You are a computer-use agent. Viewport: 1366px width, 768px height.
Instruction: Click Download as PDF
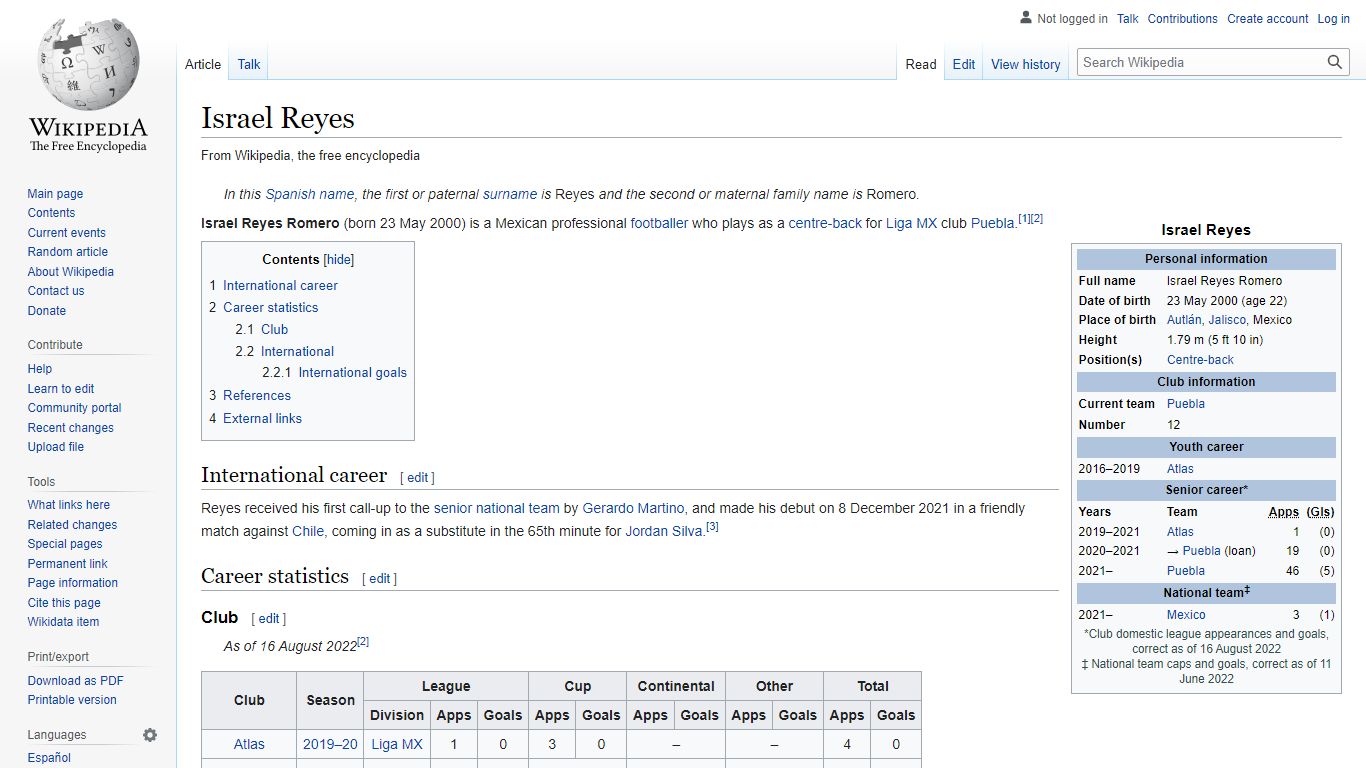tap(76, 681)
